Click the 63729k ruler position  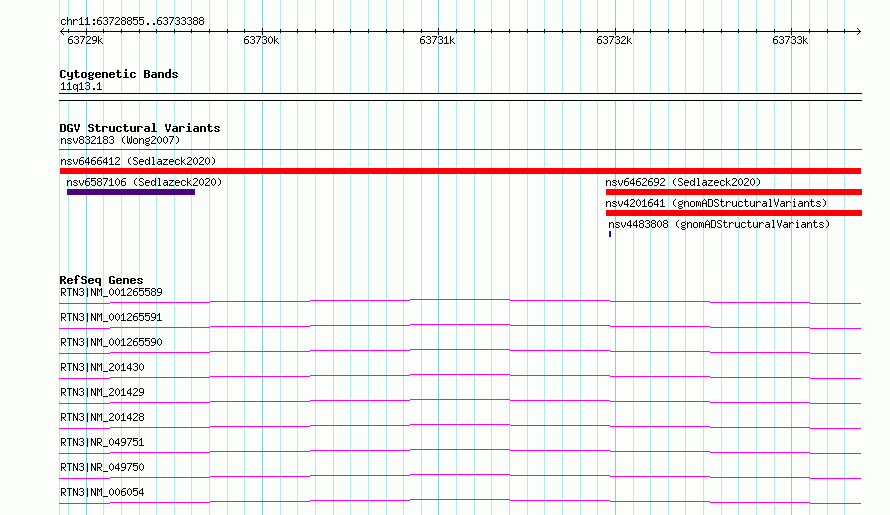pos(85,40)
